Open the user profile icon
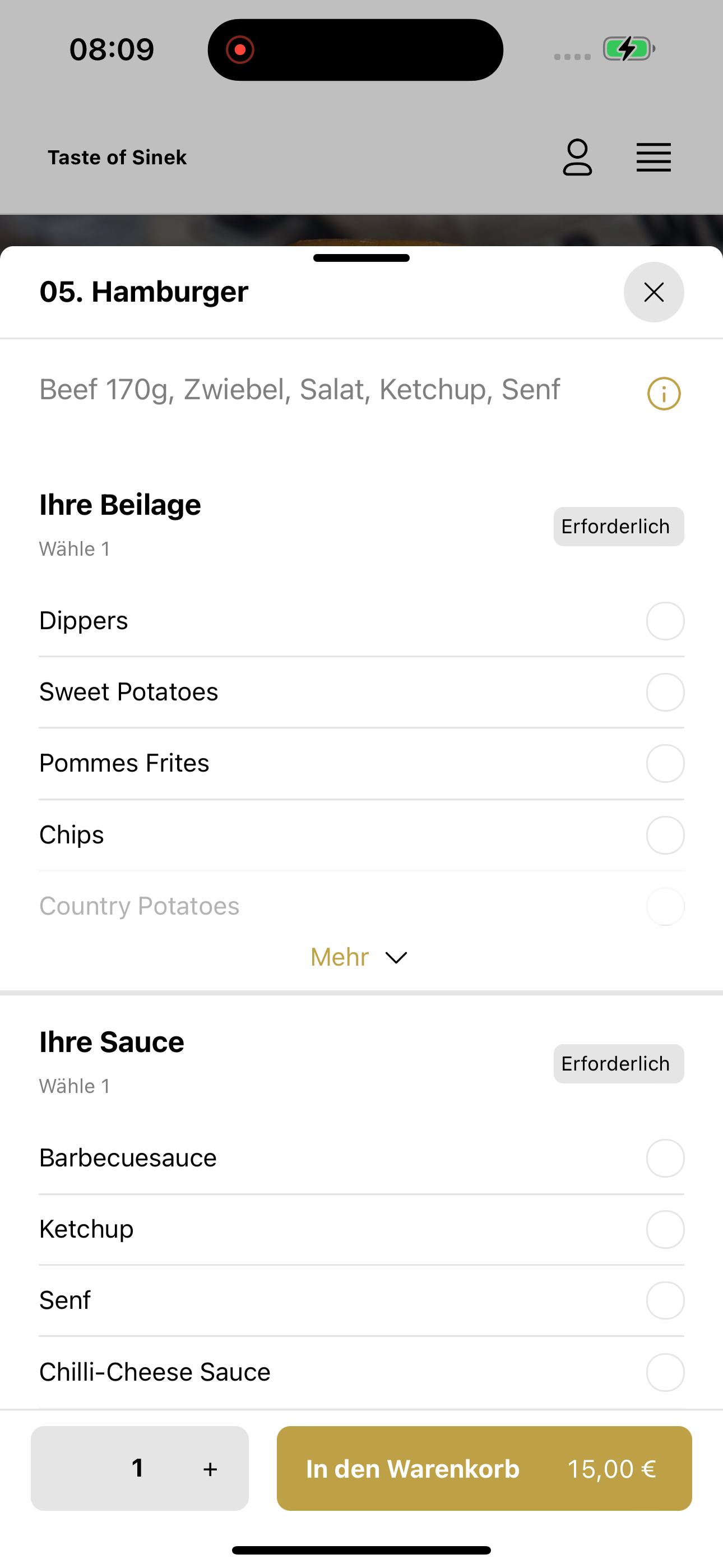723x1568 pixels. pos(577,157)
